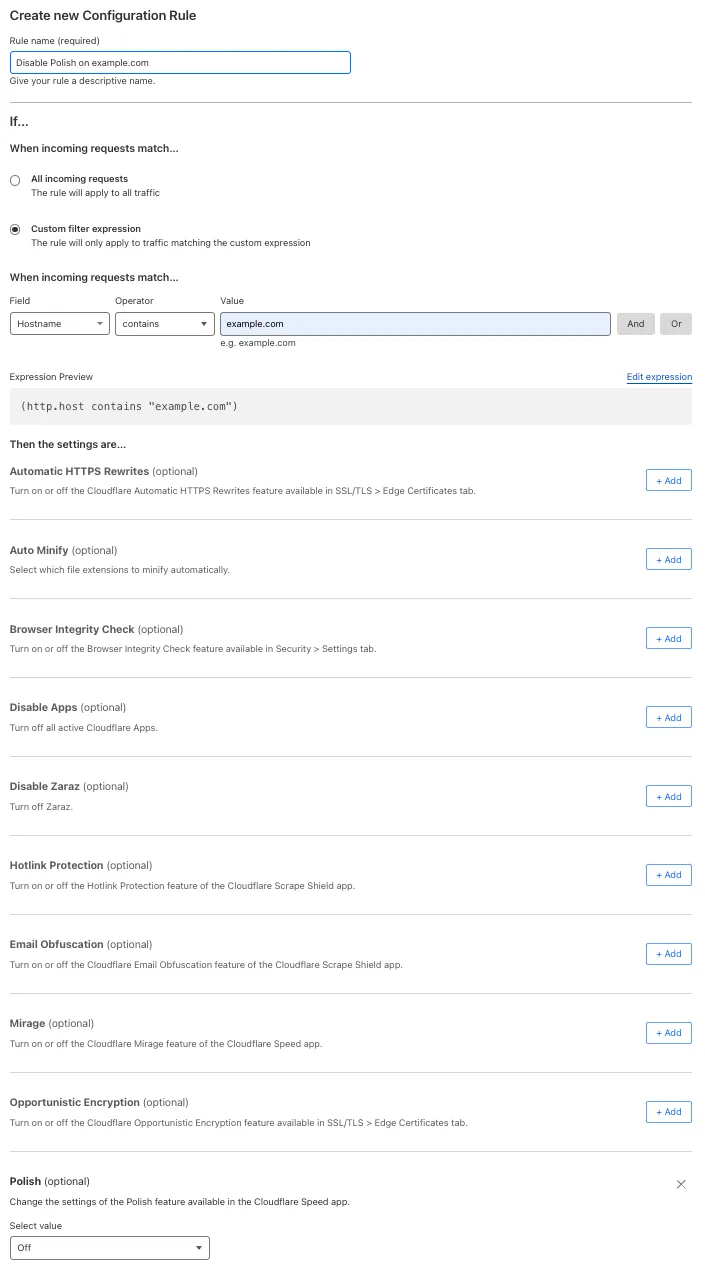The width and height of the screenshot is (705, 1272).
Task: Add Automatic HTTPS Rewrites setting
Action: (668, 481)
